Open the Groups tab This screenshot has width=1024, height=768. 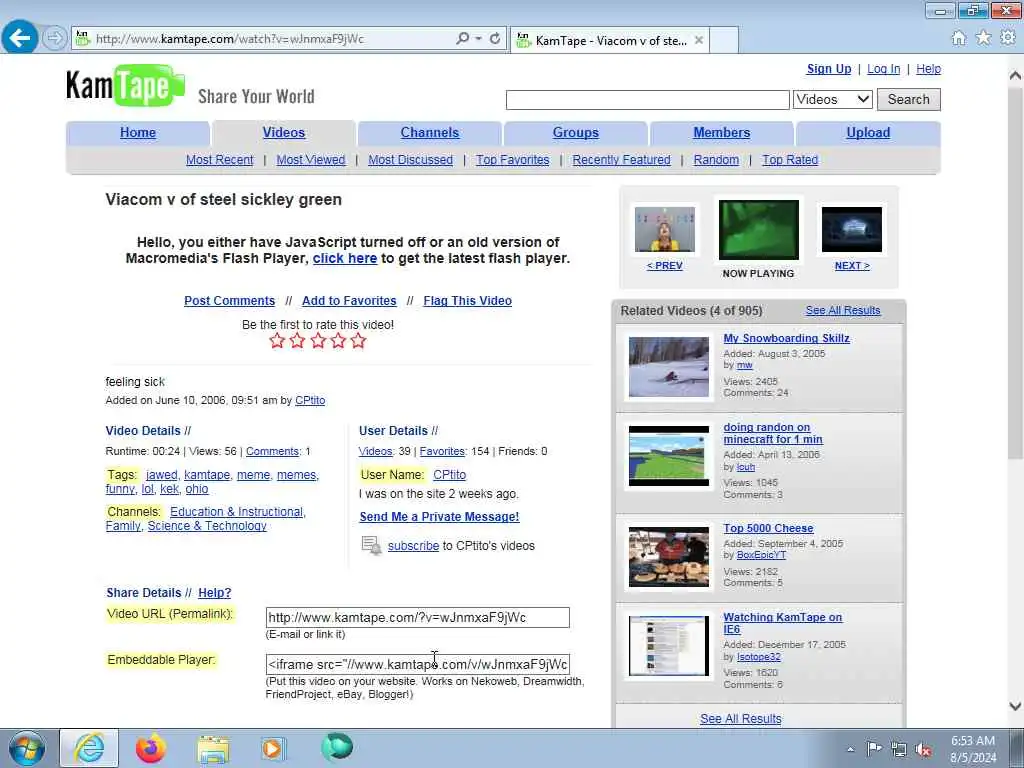(575, 133)
